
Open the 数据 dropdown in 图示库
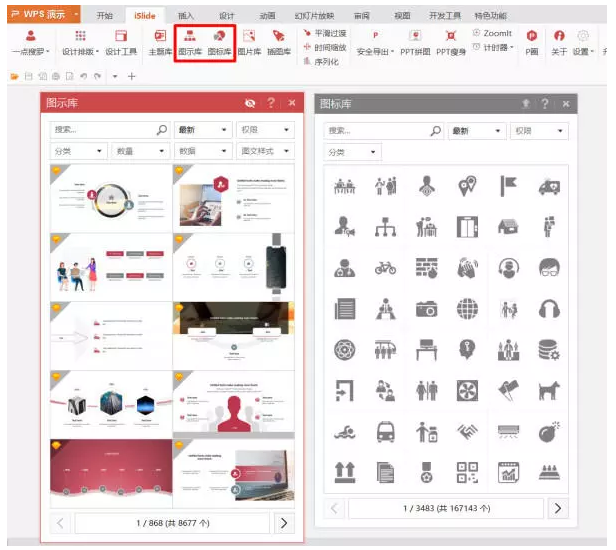click(x=203, y=151)
